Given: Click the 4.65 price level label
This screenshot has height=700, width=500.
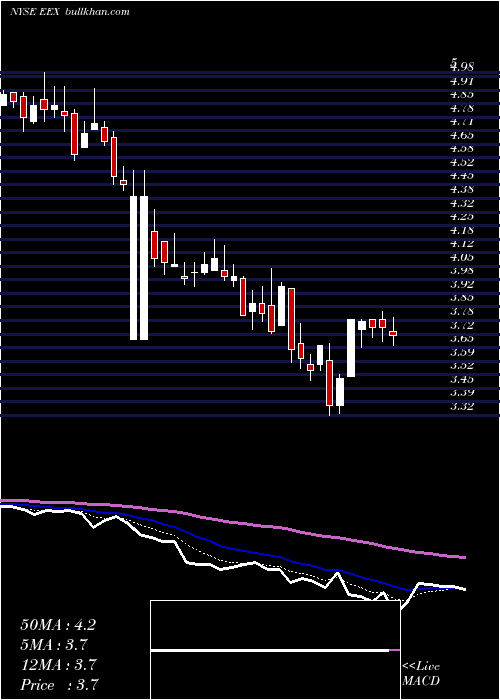Looking at the screenshot, I should pos(462,135).
